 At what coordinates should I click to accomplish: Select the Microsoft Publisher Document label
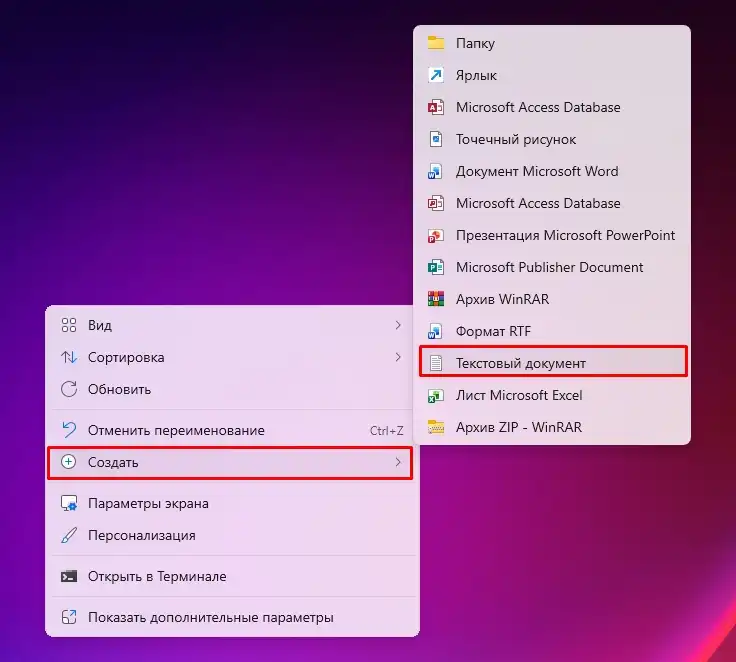(x=549, y=267)
